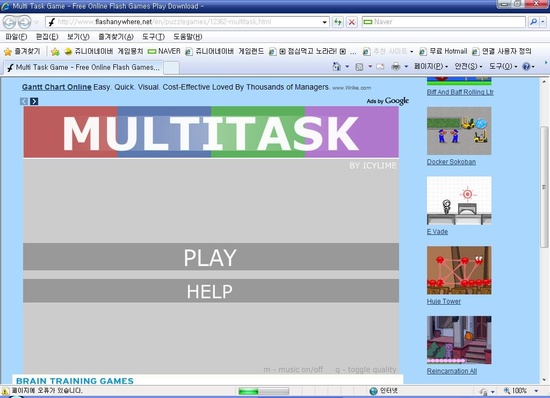Screen dimensions: 550x398
Task: Open the E Vade game link
Action: pyautogui.click(x=437, y=231)
